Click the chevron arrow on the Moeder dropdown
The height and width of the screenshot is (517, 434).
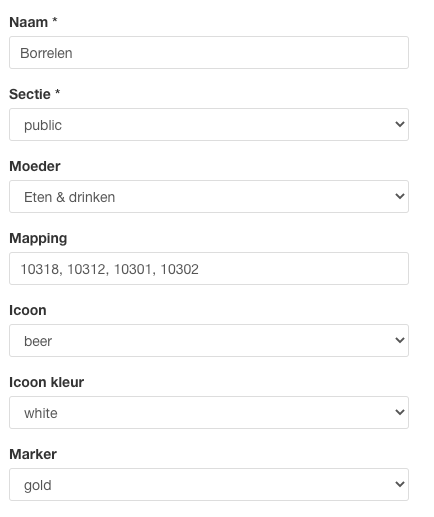[x=400, y=196]
